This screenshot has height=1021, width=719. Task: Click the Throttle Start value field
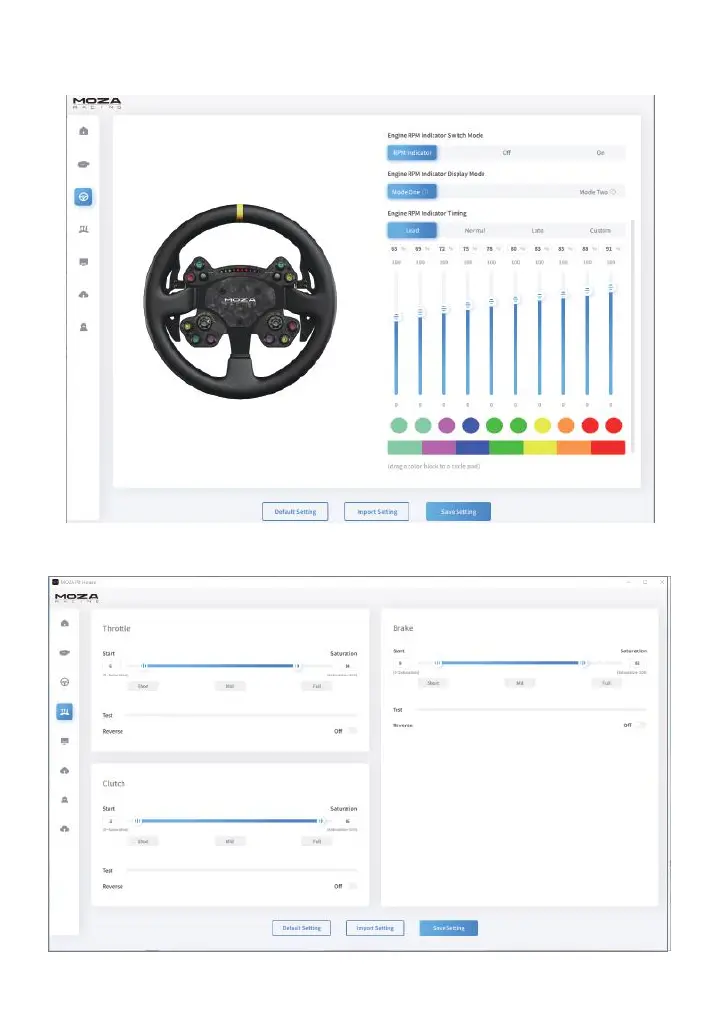coord(111,666)
